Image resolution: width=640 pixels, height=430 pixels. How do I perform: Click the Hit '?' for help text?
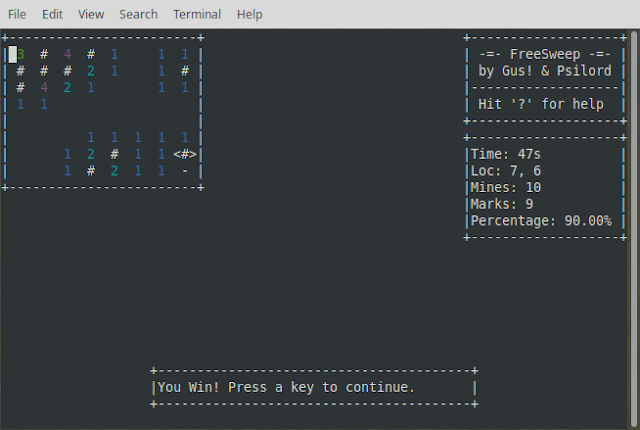[541, 104]
